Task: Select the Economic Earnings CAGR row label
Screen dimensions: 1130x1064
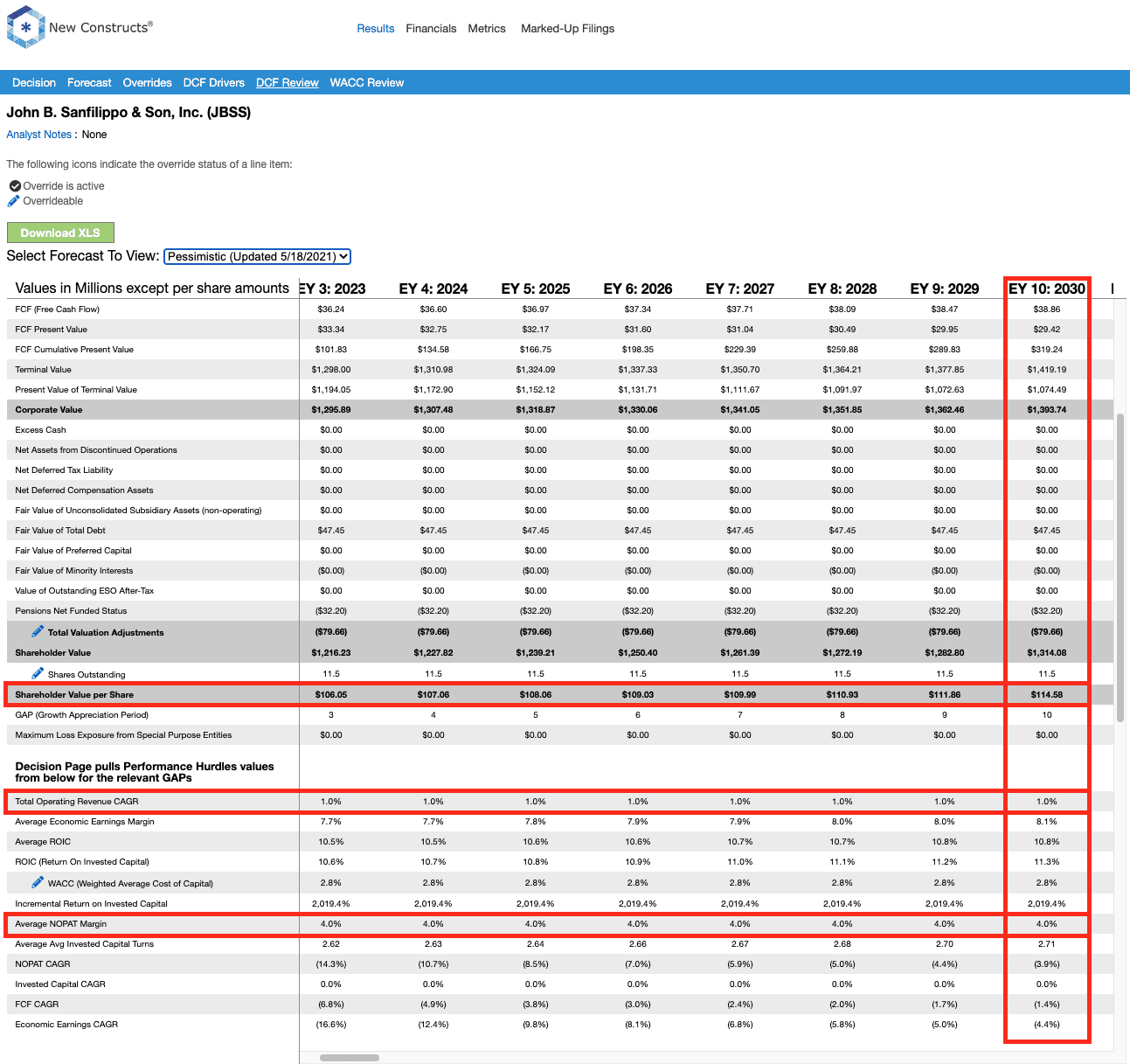Action: click(x=66, y=1025)
